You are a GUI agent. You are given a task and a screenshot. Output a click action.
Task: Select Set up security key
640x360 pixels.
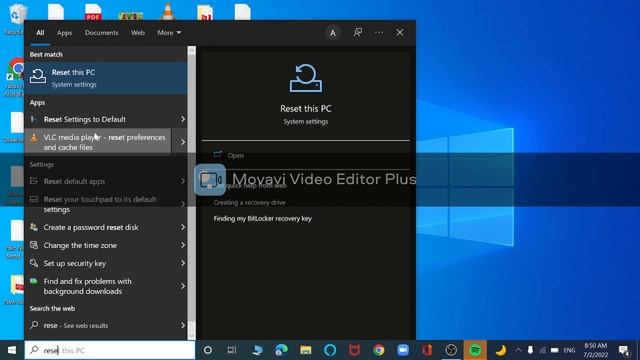click(x=98, y=263)
